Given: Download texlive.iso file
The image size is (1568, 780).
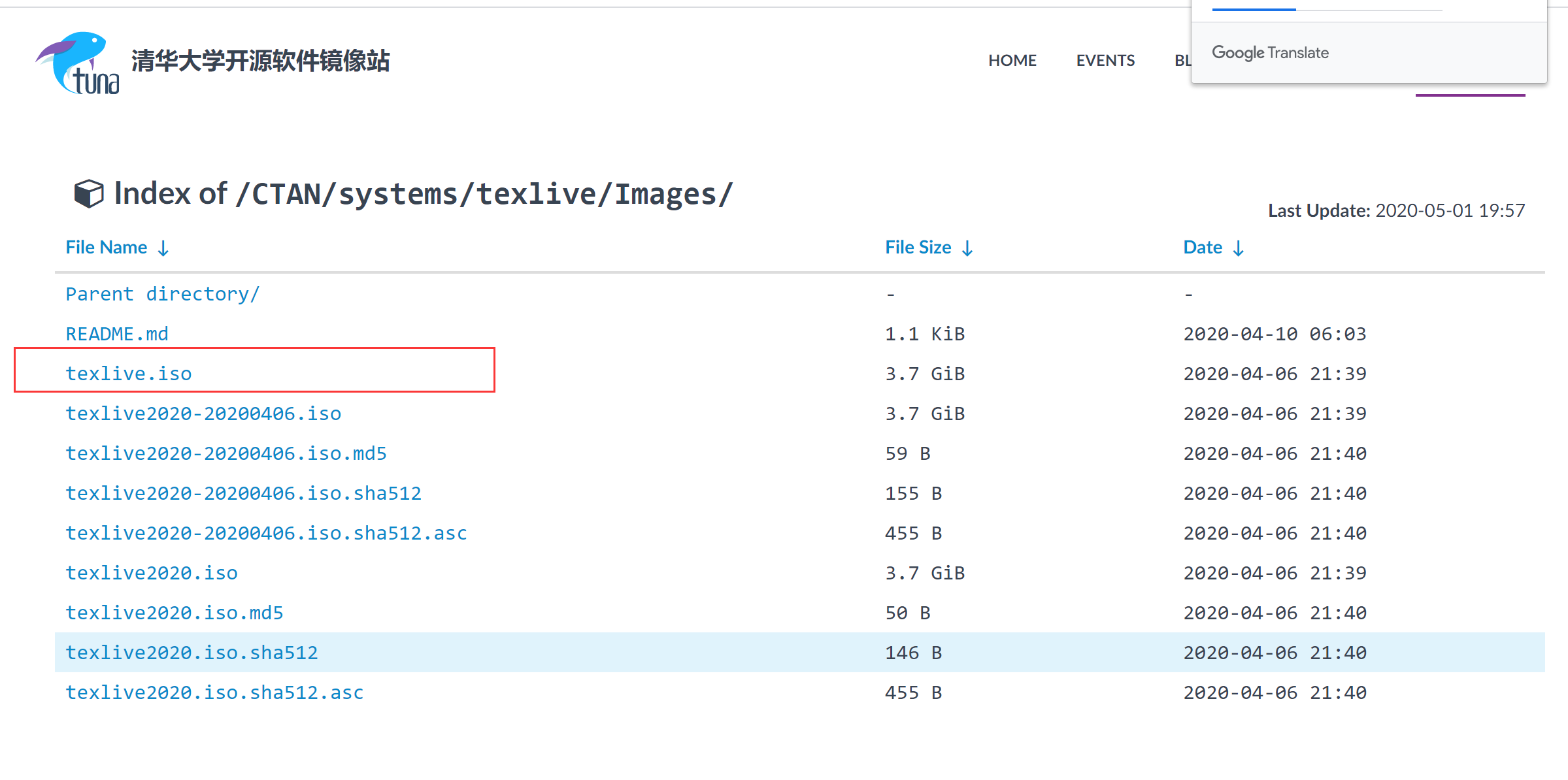Looking at the screenshot, I should point(129,374).
